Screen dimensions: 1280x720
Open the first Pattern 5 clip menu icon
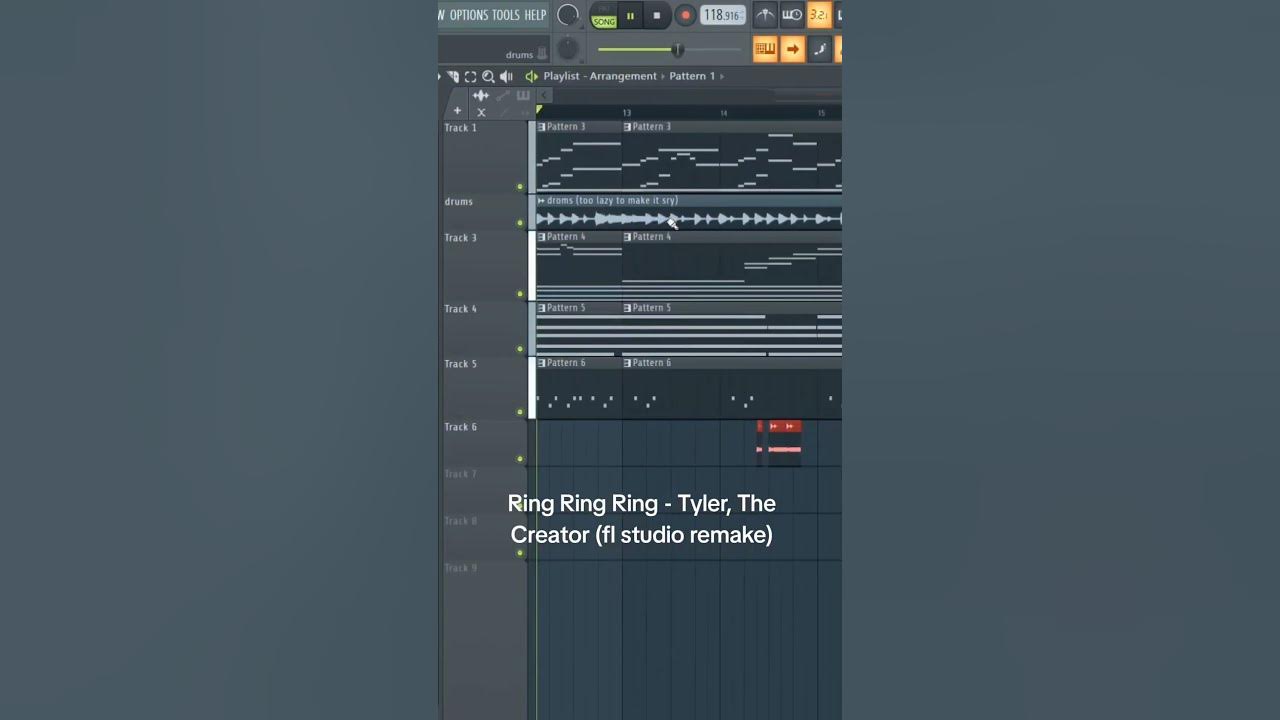click(x=542, y=308)
